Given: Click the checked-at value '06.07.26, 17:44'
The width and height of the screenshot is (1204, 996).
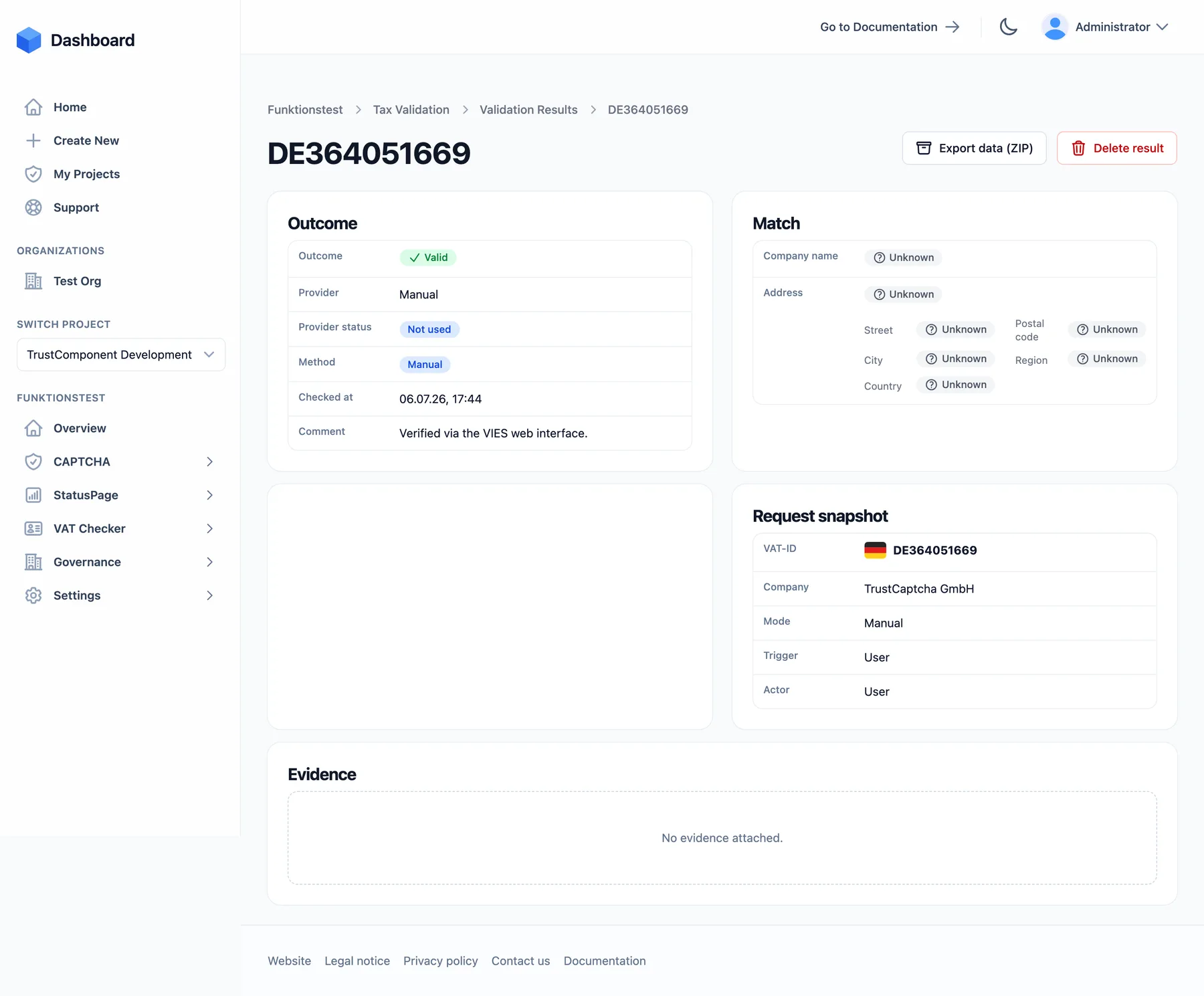Looking at the screenshot, I should tap(441, 399).
